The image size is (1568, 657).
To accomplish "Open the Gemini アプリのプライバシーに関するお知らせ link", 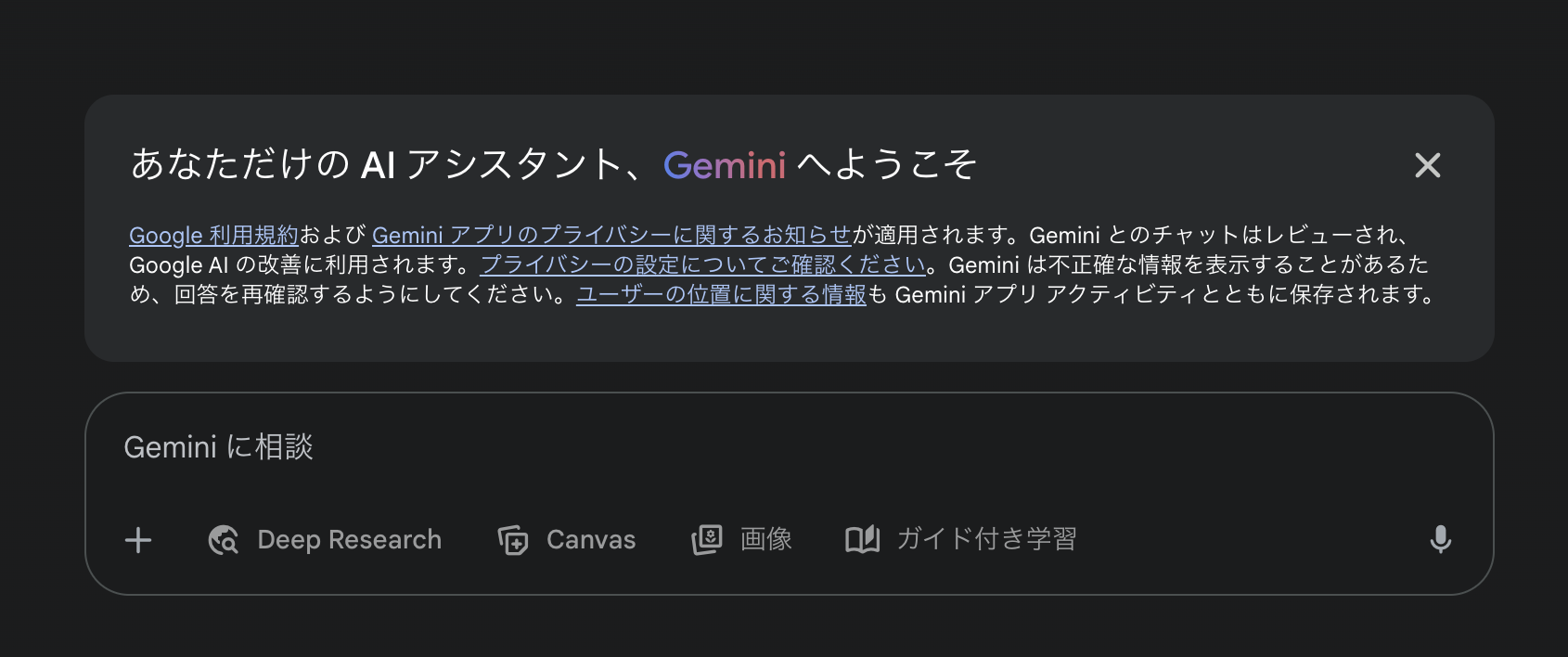I will pos(614,235).
